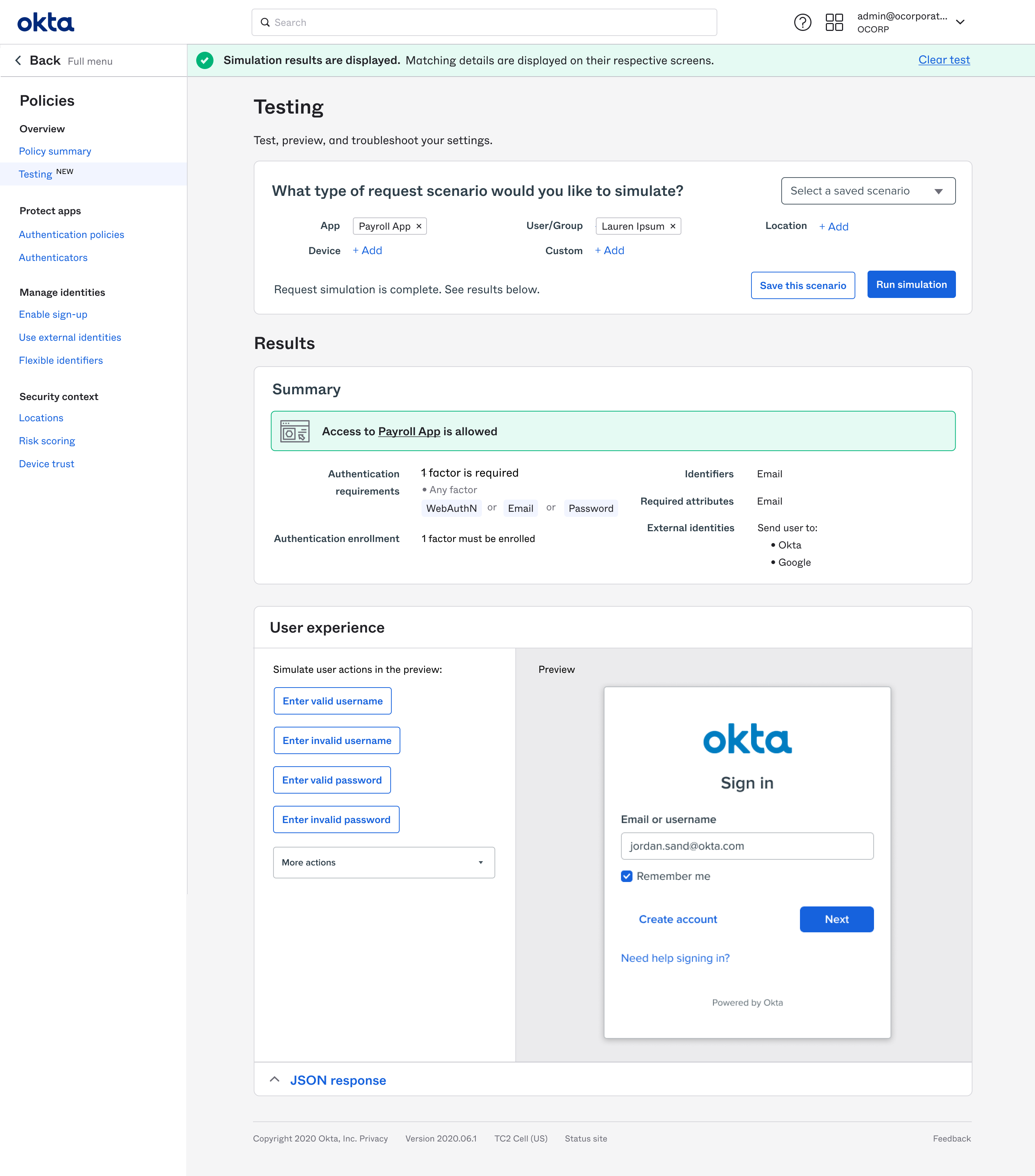
Task: Toggle the Remember me checkbox
Action: [x=626, y=876]
